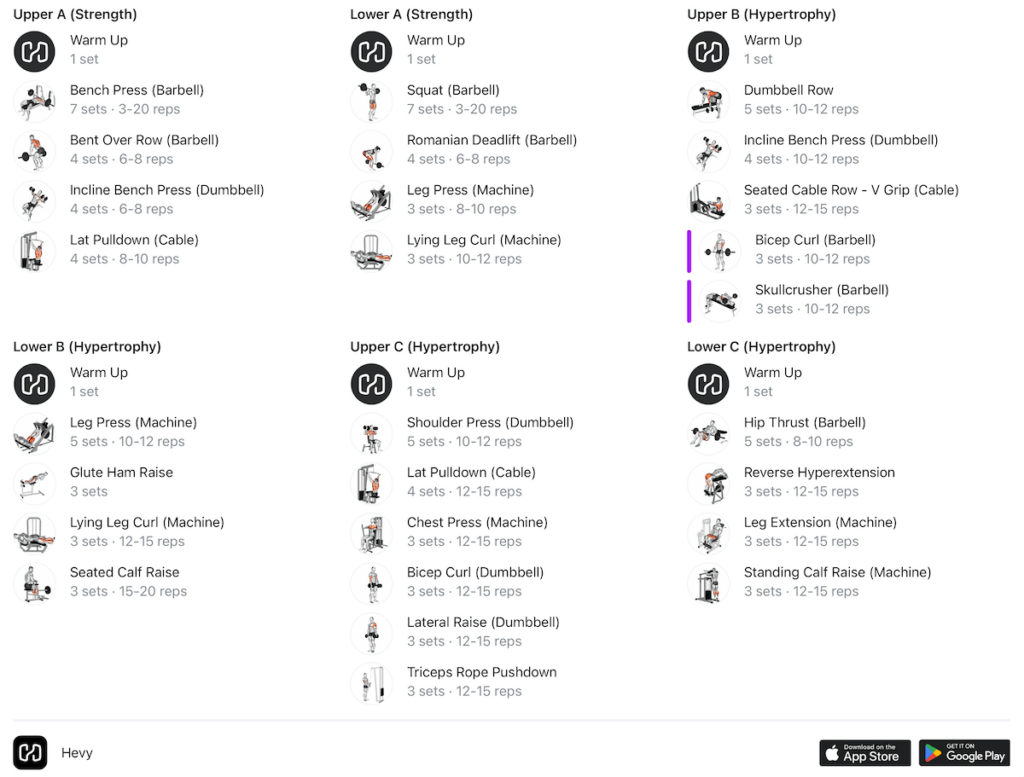Click the Hevy logo in the footer
Image resolution: width=1024 pixels, height=777 pixels.
click(30, 753)
